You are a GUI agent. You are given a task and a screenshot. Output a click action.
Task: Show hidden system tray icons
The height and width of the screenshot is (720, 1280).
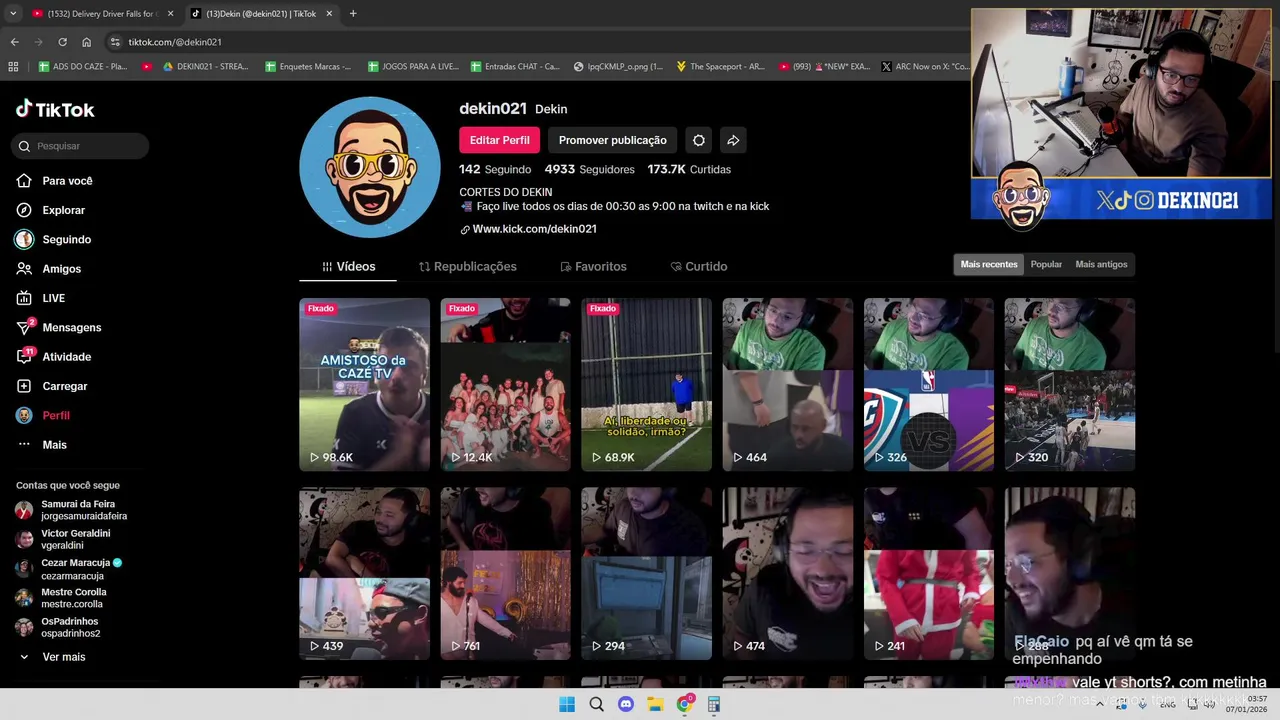pos(1099,704)
